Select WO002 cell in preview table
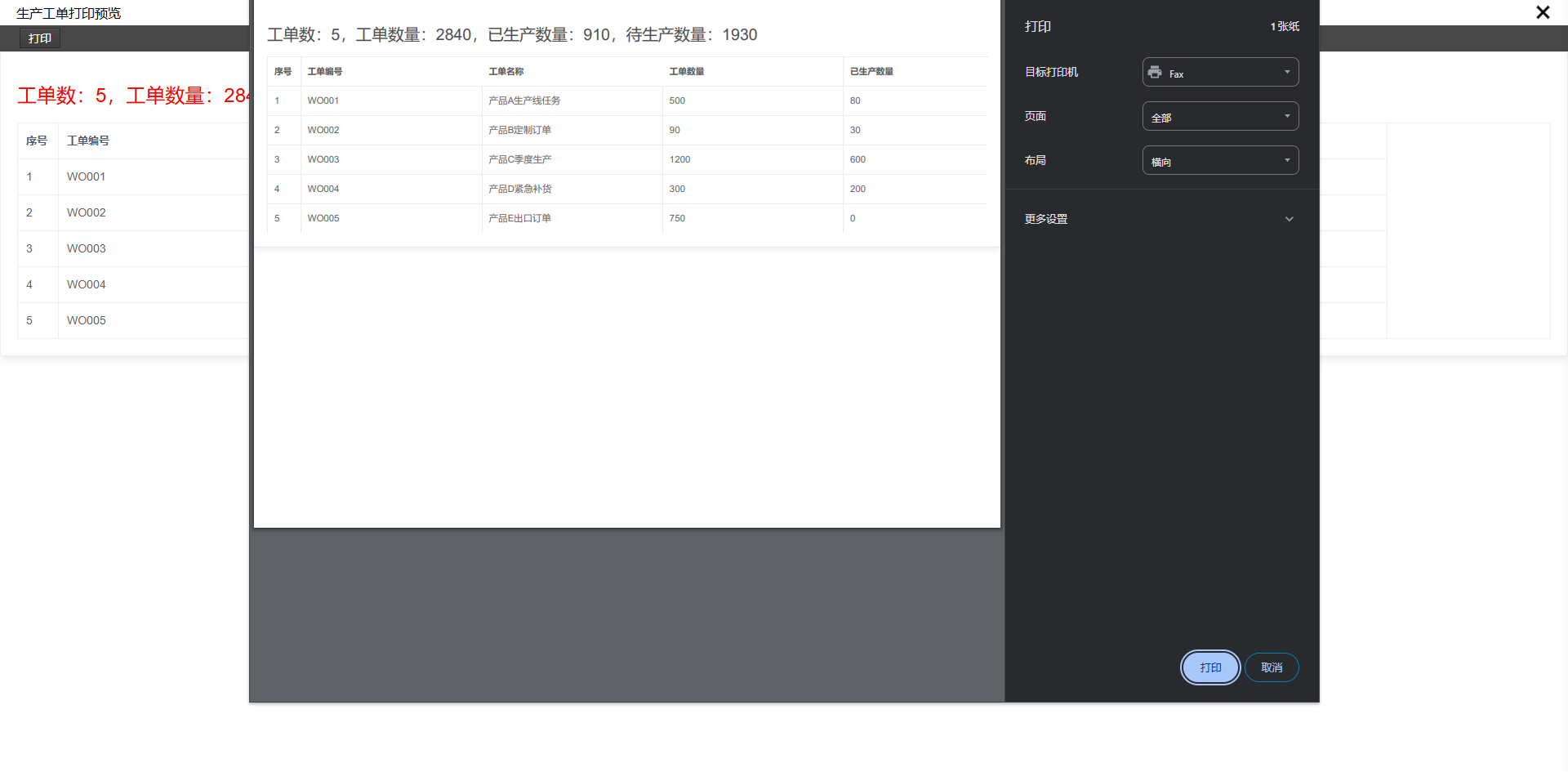This screenshot has width=1568, height=772. coord(323,130)
